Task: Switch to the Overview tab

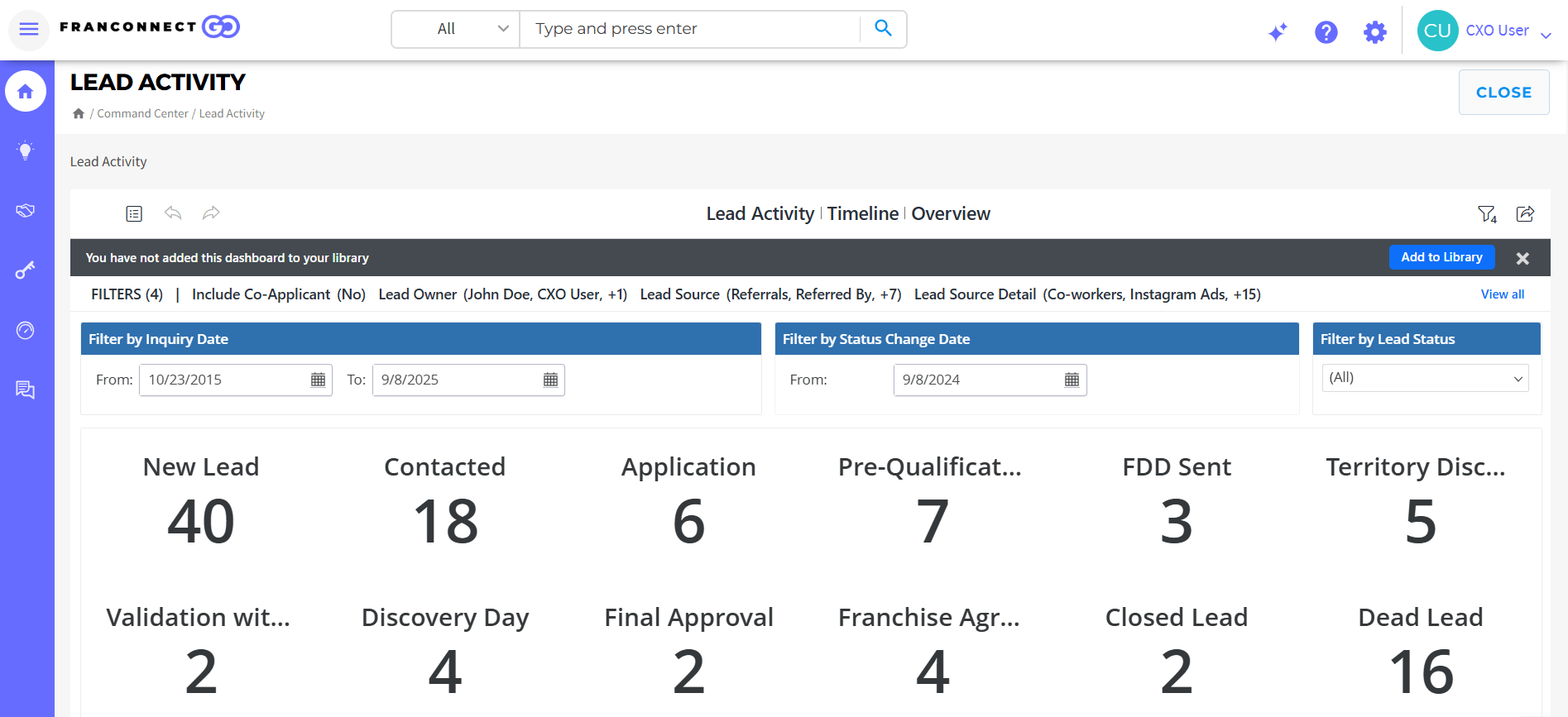Action: tap(951, 213)
